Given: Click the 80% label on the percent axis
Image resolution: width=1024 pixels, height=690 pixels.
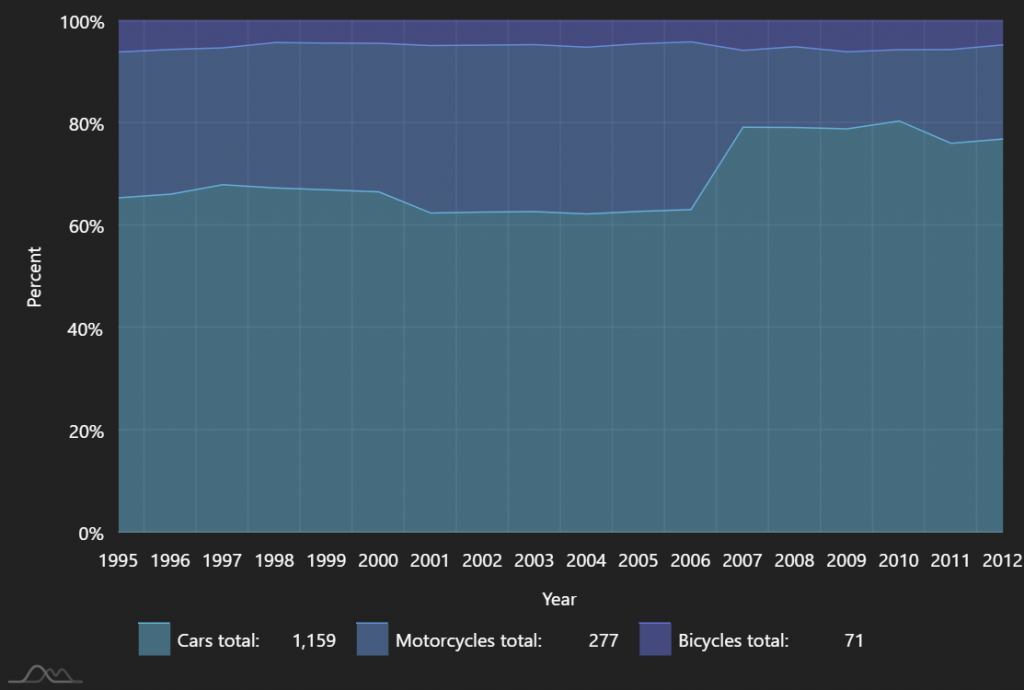Looking at the screenshot, I should pyautogui.click(x=87, y=124).
